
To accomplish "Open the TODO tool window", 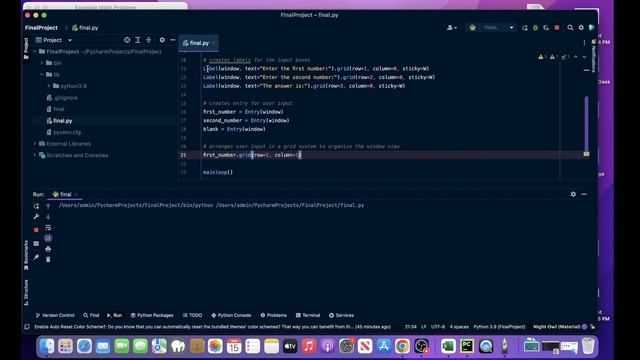I will pyautogui.click(x=192, y=315).
